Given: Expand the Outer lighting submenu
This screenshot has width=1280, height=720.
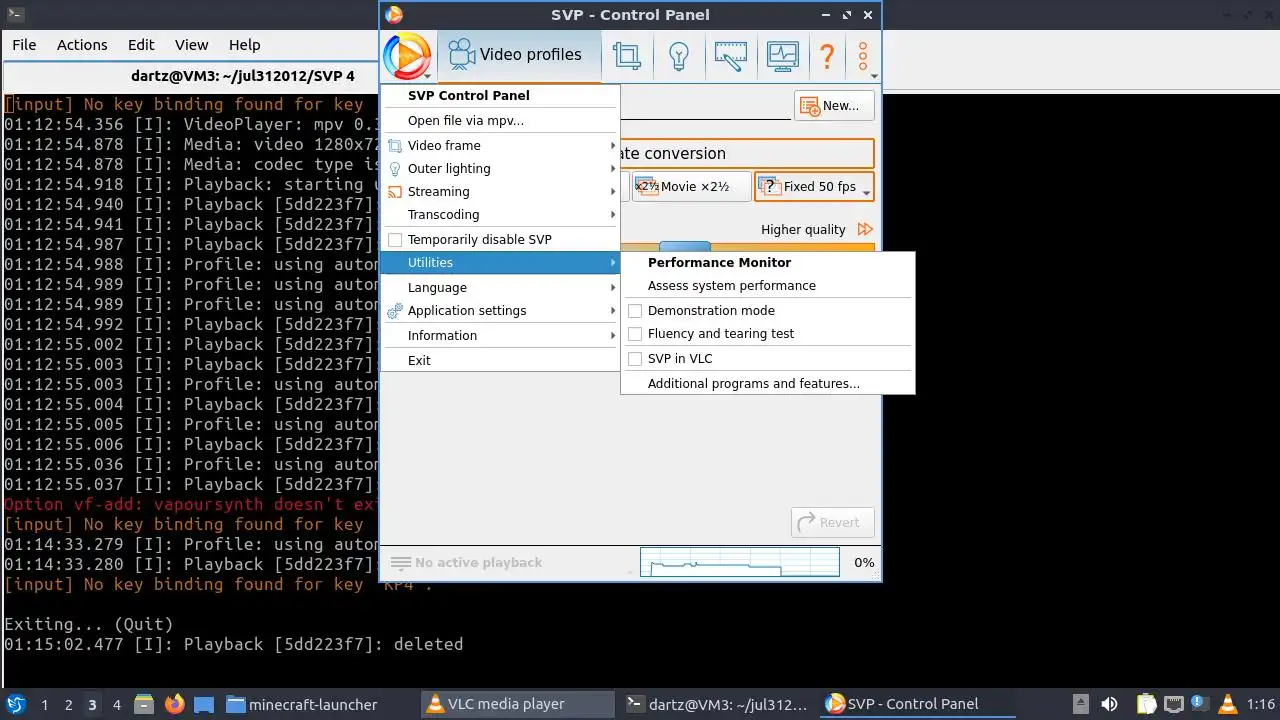Looking at the screenshot, I should coord(500,169).
